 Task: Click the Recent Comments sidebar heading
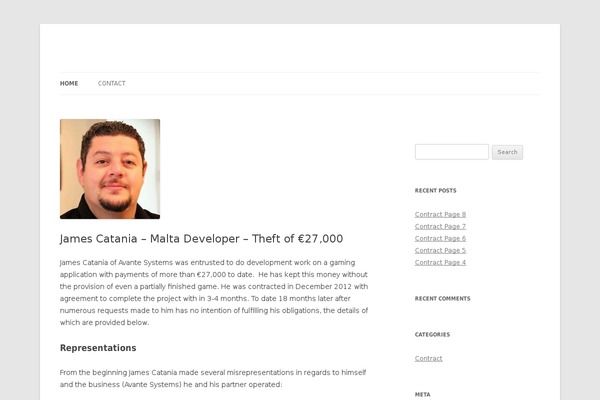pyautogui.click(x=442, y=299)
